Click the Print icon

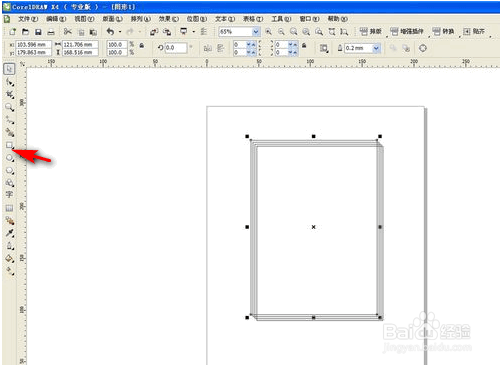click(51, 32)
